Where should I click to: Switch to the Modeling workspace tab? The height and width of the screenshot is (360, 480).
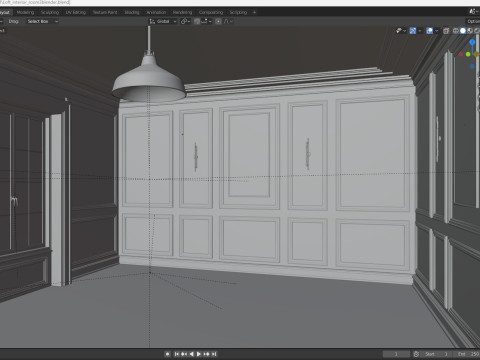25,12
